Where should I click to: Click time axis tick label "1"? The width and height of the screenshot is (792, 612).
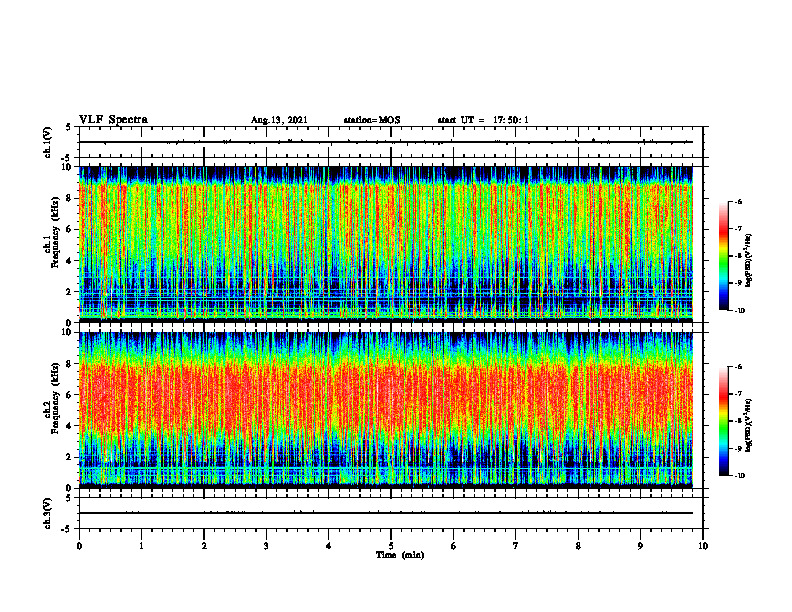pyautogui.click(x=141, y=546)
